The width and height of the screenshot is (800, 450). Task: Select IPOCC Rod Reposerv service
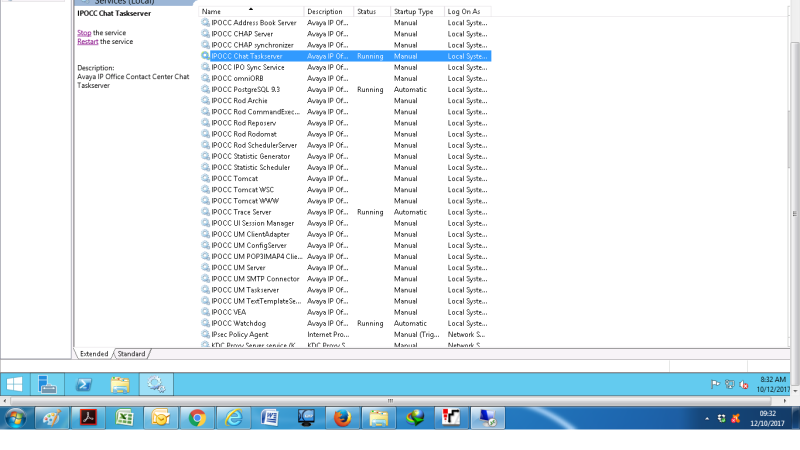[345, 123]
